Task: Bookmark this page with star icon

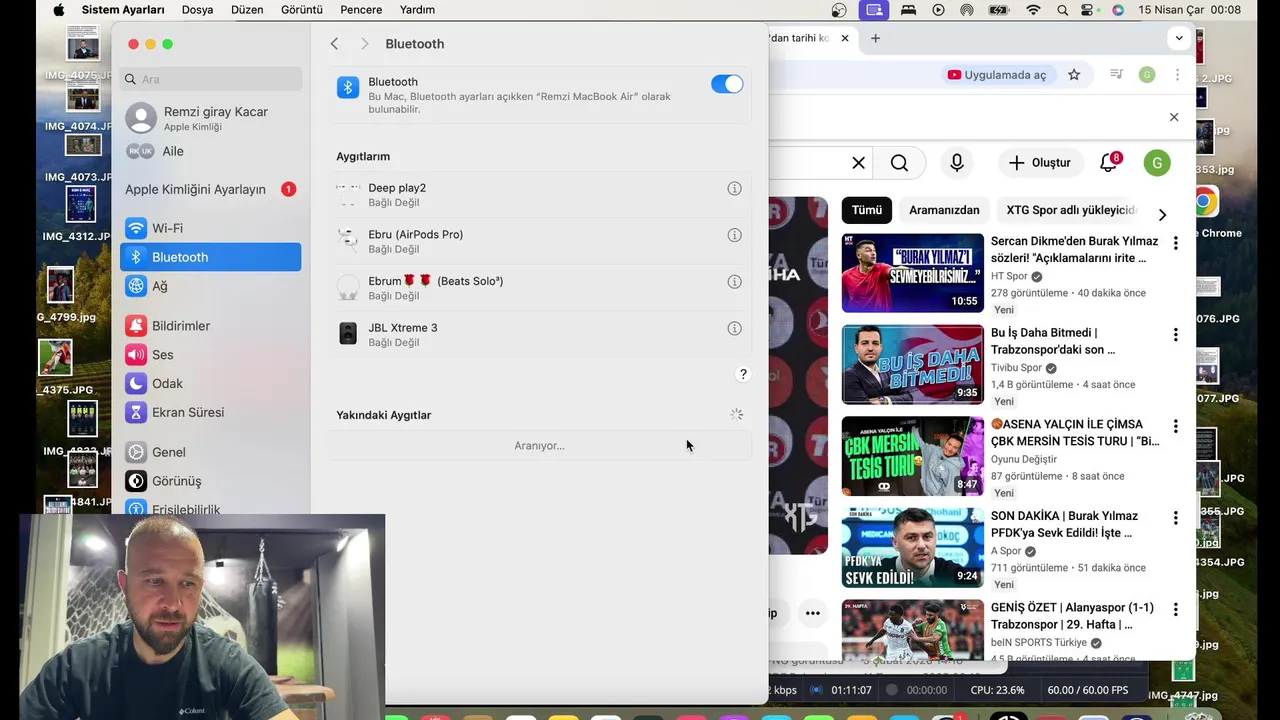Action: tap(1074, 75)
